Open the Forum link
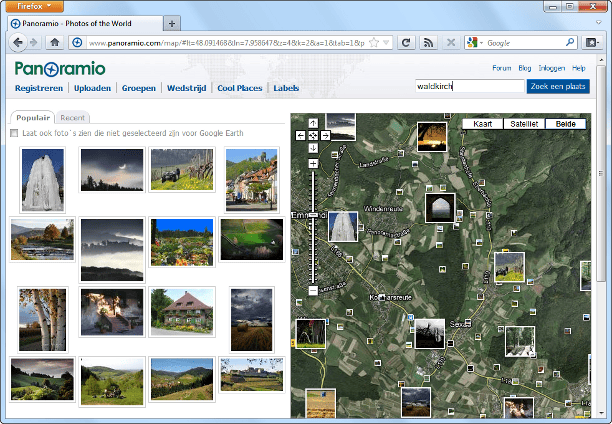Viewport: 612px width, 424px height. (x=502, y=68)
